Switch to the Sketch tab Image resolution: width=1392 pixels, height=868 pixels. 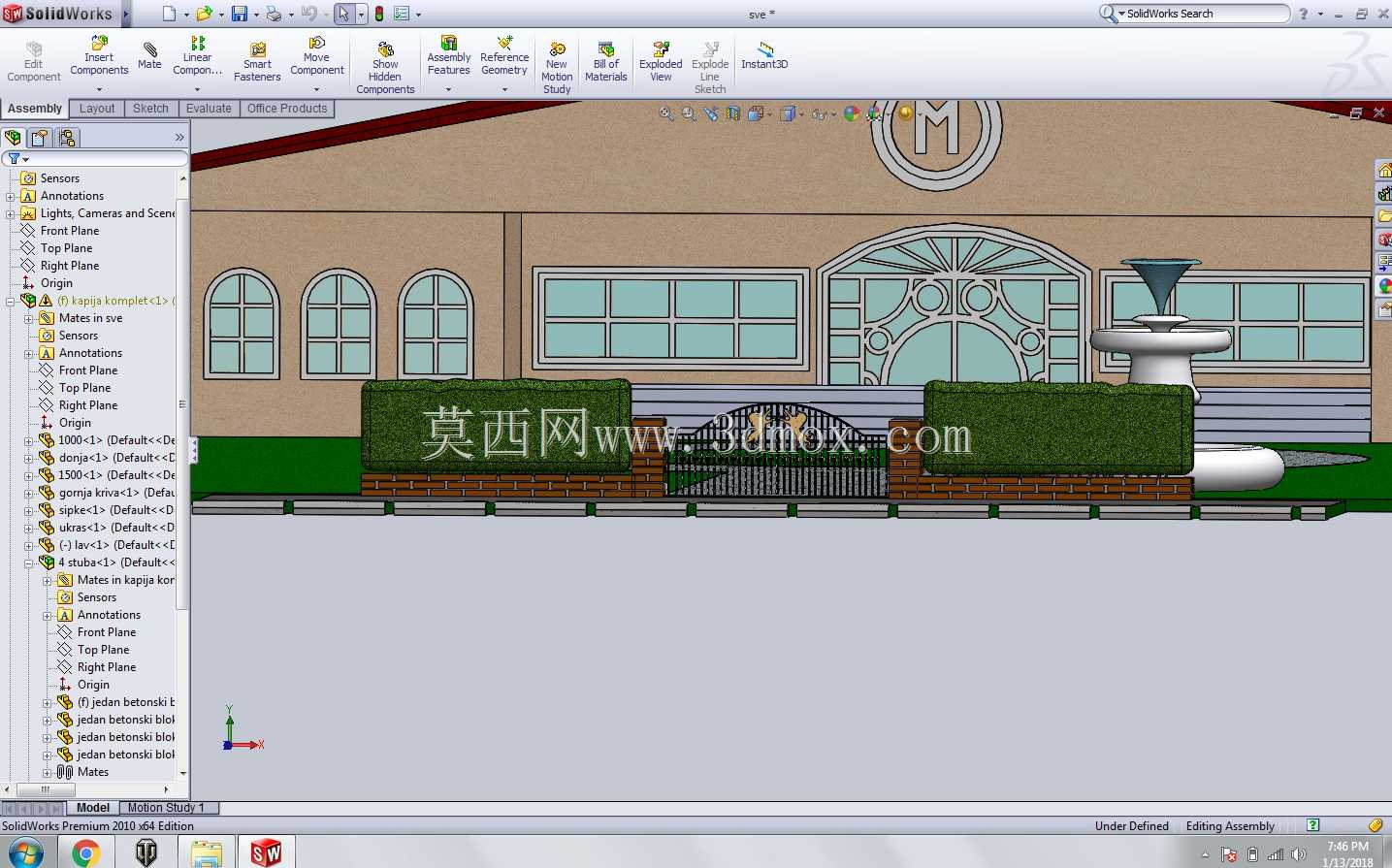pos(150,109)
